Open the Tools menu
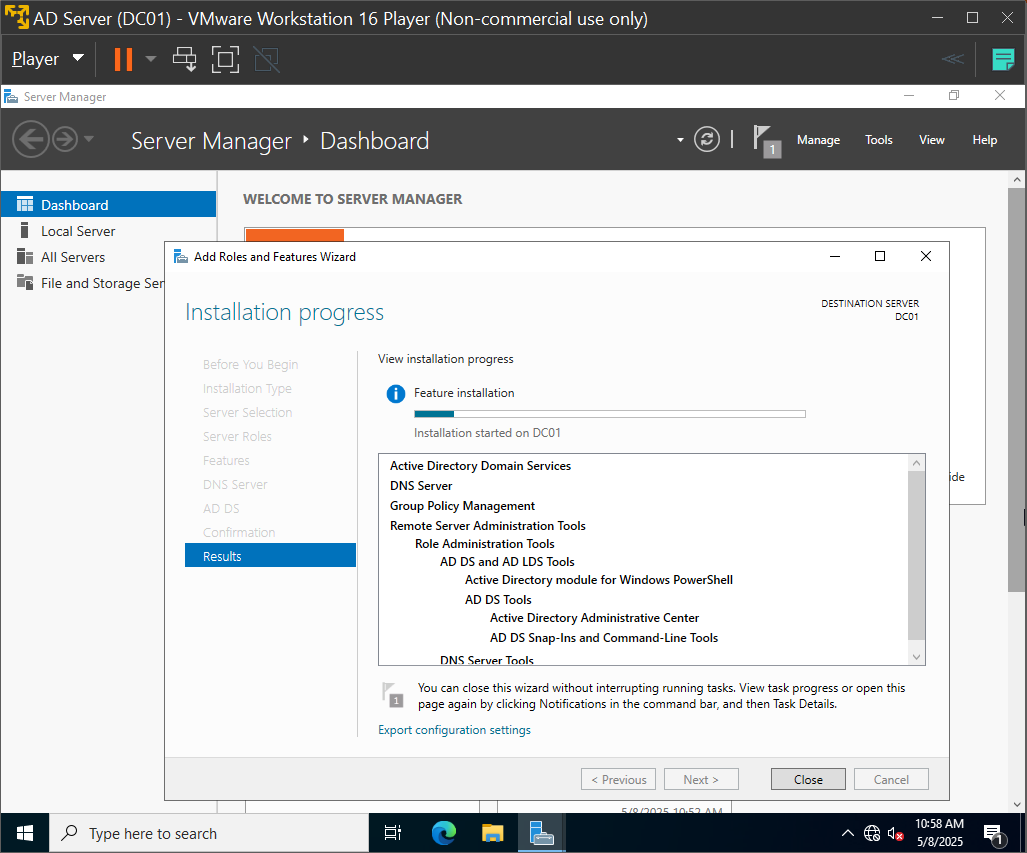 [878, 140]
